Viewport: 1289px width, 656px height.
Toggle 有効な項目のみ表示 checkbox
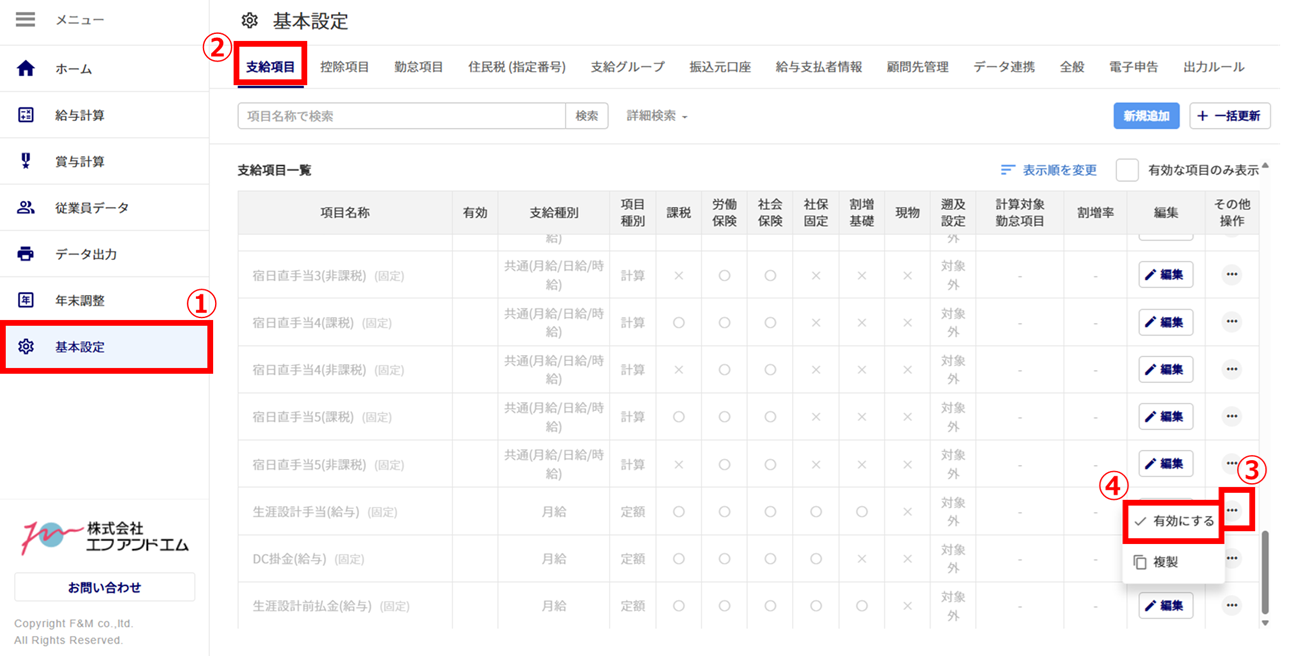click(x=1127, y=170)
